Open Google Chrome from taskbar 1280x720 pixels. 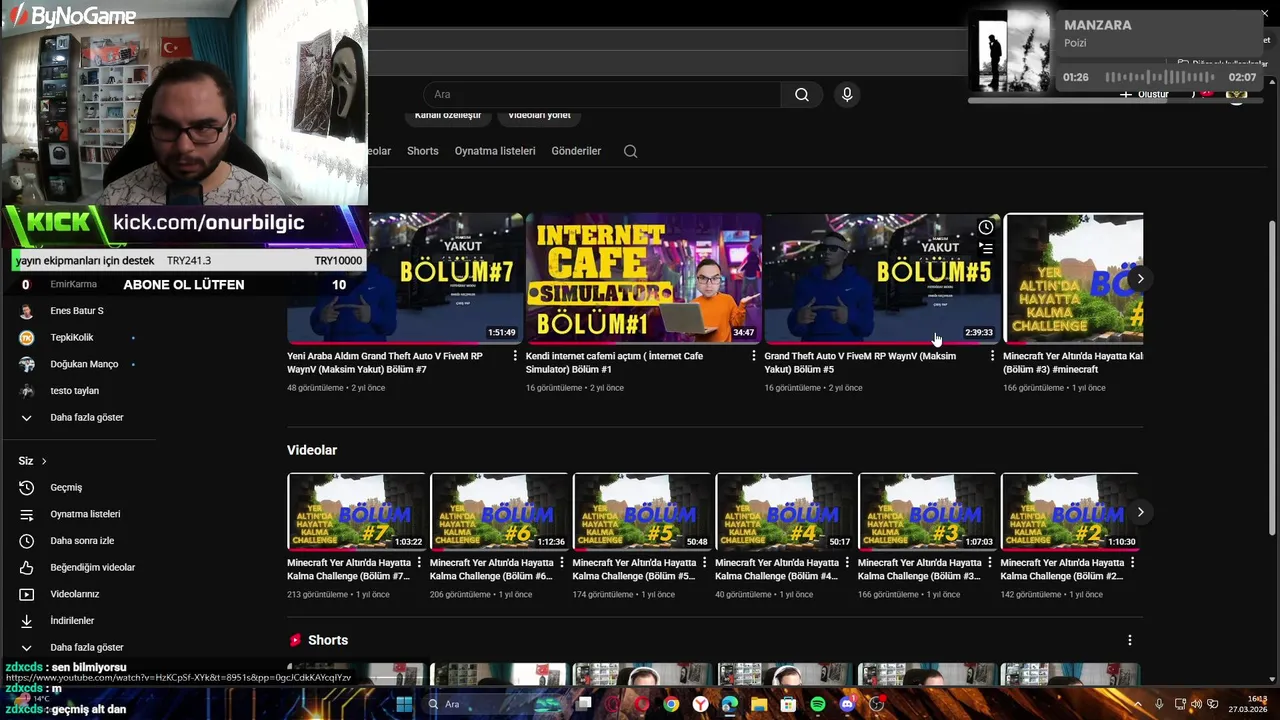coord(671,704)
